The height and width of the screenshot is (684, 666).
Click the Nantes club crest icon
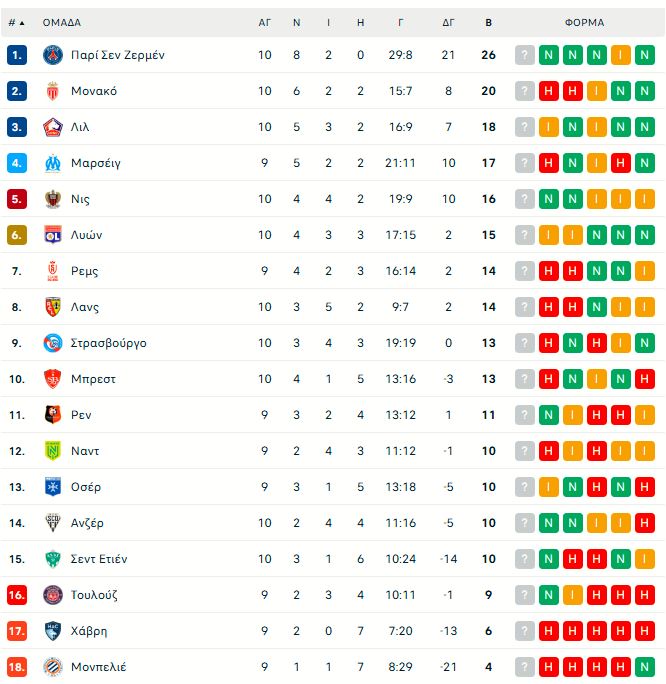[53, 451]
